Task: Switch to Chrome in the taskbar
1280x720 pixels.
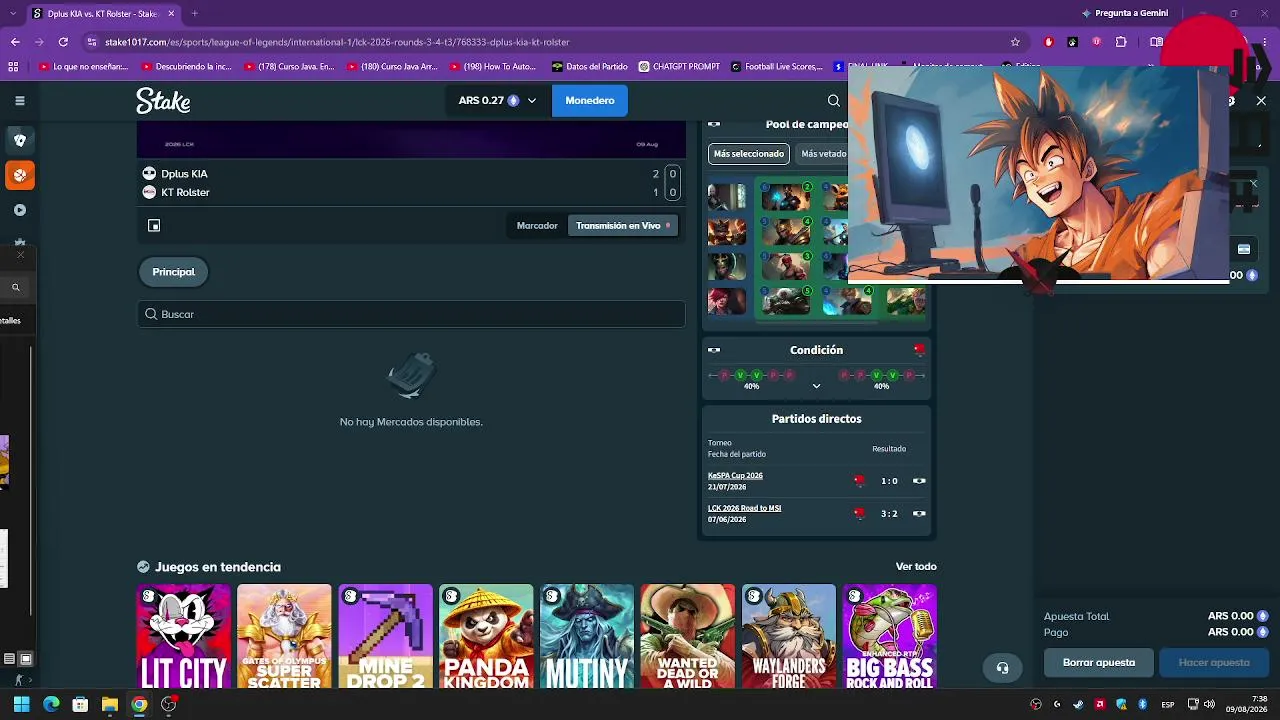Action: [139, 704]
